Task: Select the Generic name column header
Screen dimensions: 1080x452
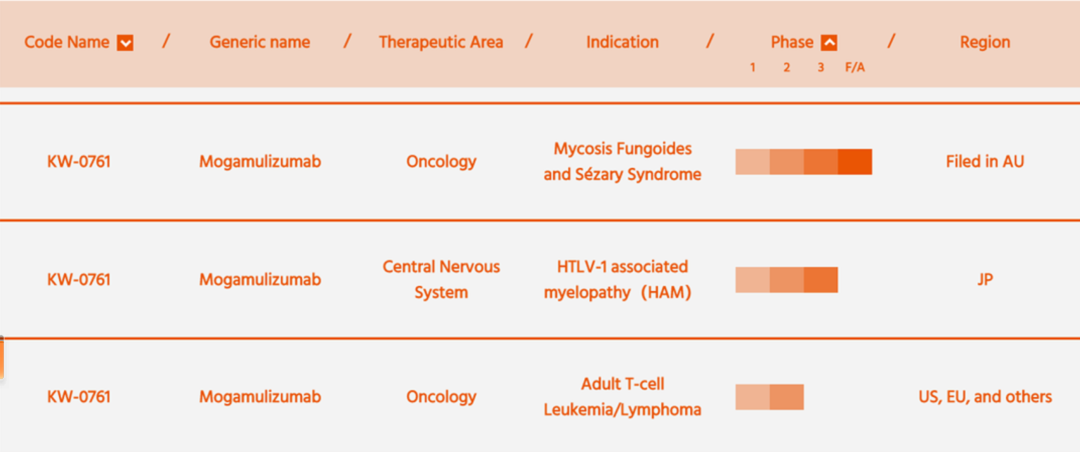Action: point(260,42)
